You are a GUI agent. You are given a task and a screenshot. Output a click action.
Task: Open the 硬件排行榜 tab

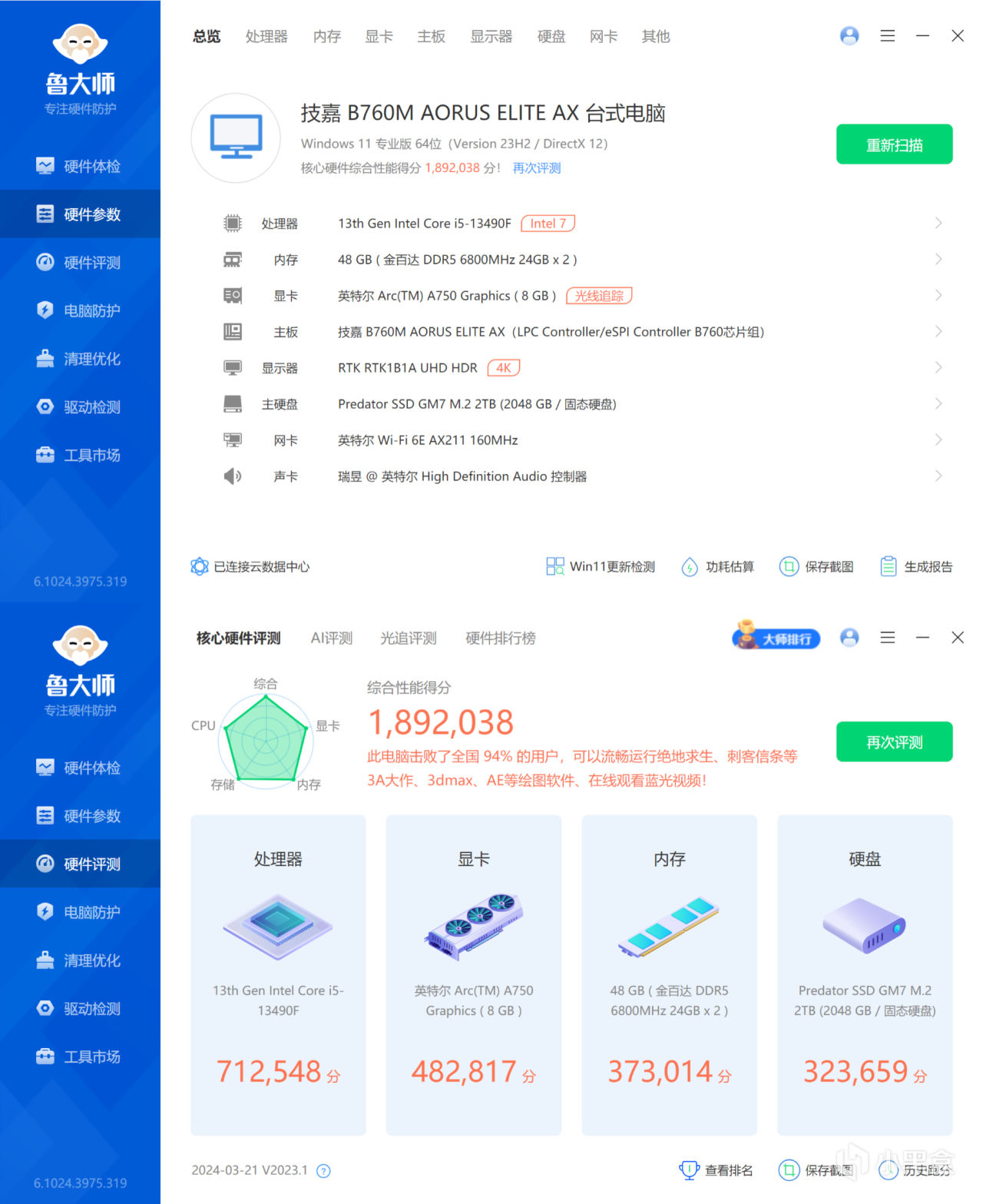pyautogui.click(x=501, y=638)
